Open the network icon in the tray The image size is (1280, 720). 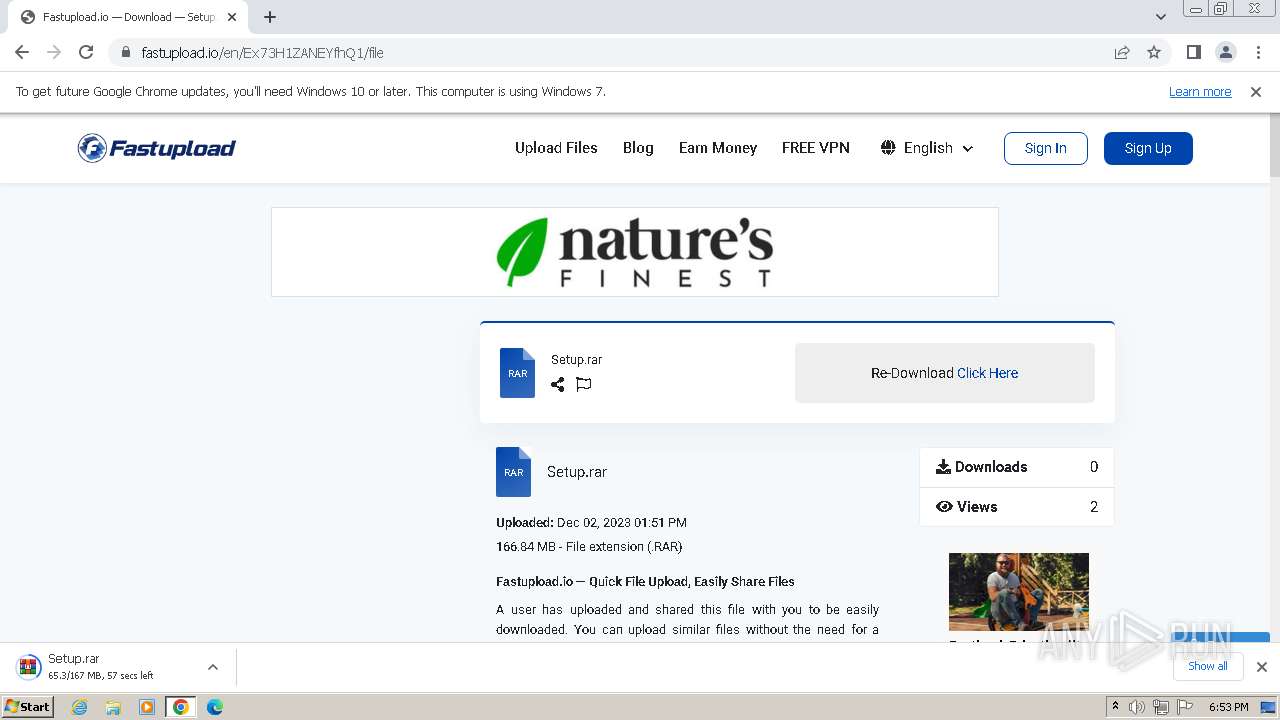[x=1160, y=707]
